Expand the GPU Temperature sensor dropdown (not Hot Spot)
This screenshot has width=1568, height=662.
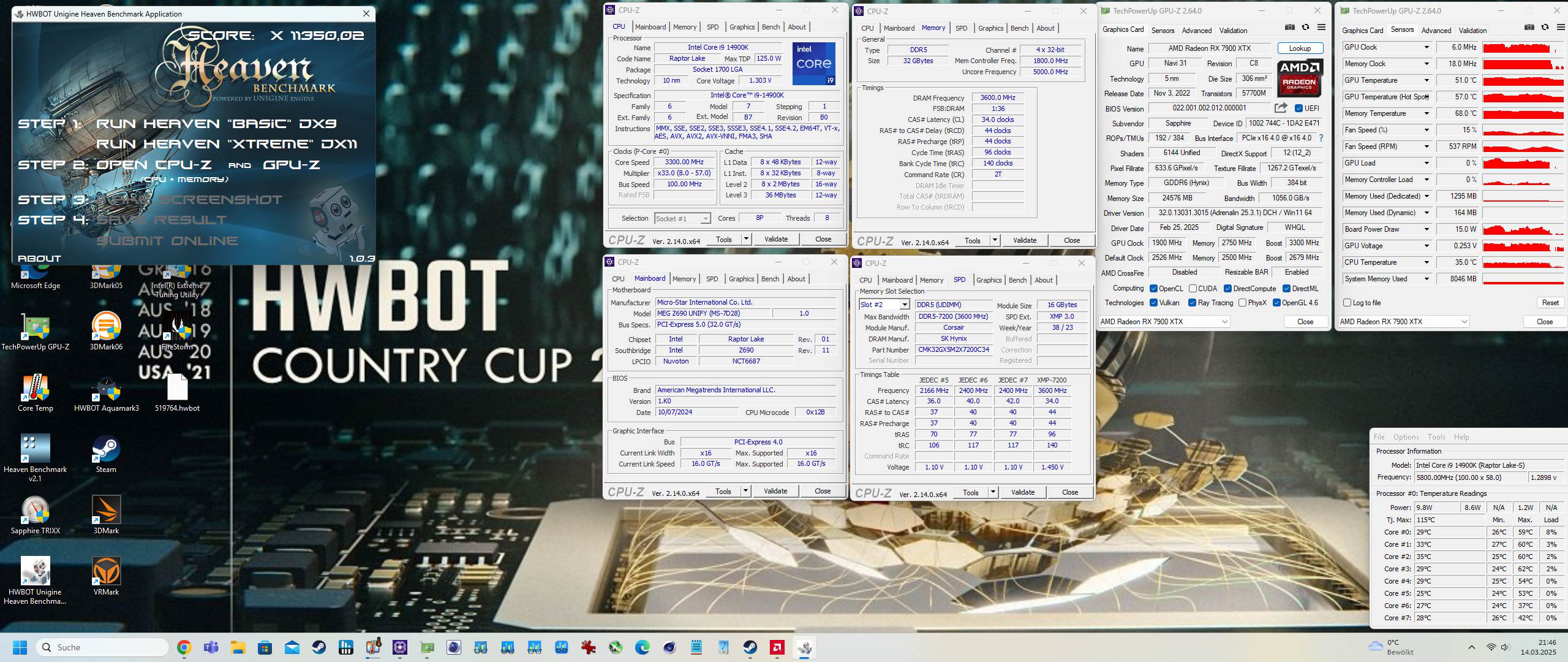click(1427, 80)
